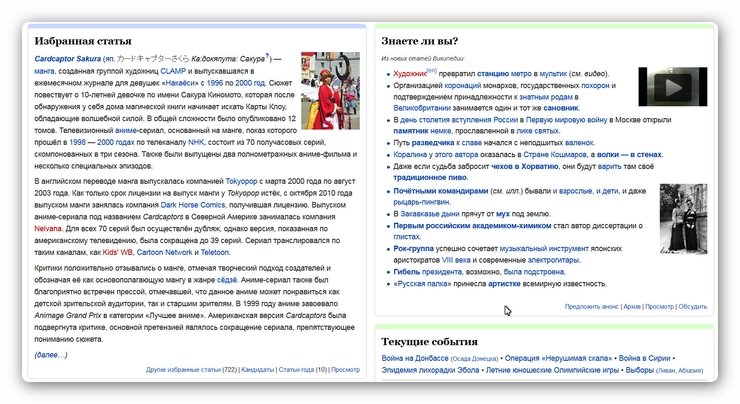
Task: Click the superscript question mark after 'Сакура'
Action: pos(267,57)
